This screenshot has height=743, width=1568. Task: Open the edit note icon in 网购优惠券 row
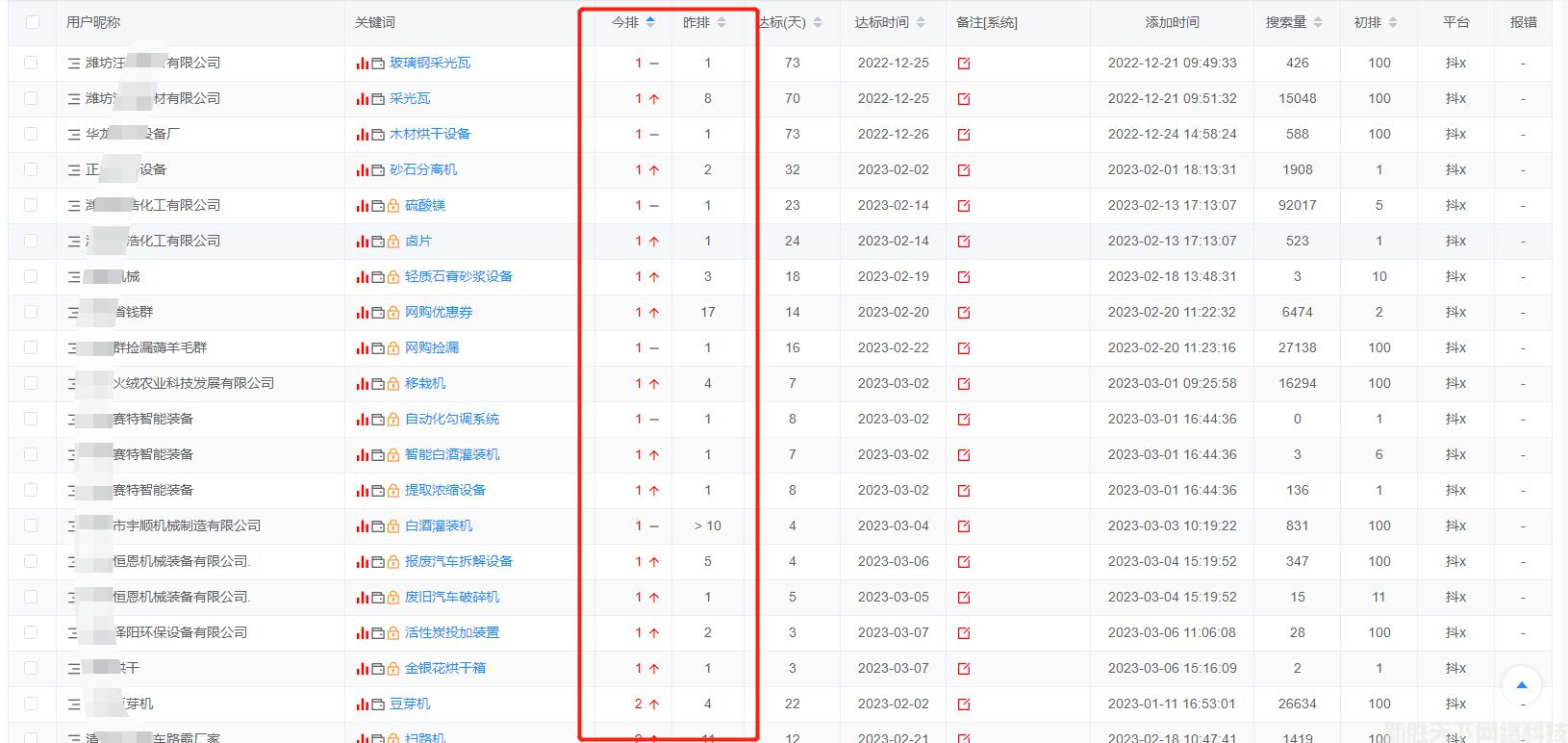coord(964,313)
